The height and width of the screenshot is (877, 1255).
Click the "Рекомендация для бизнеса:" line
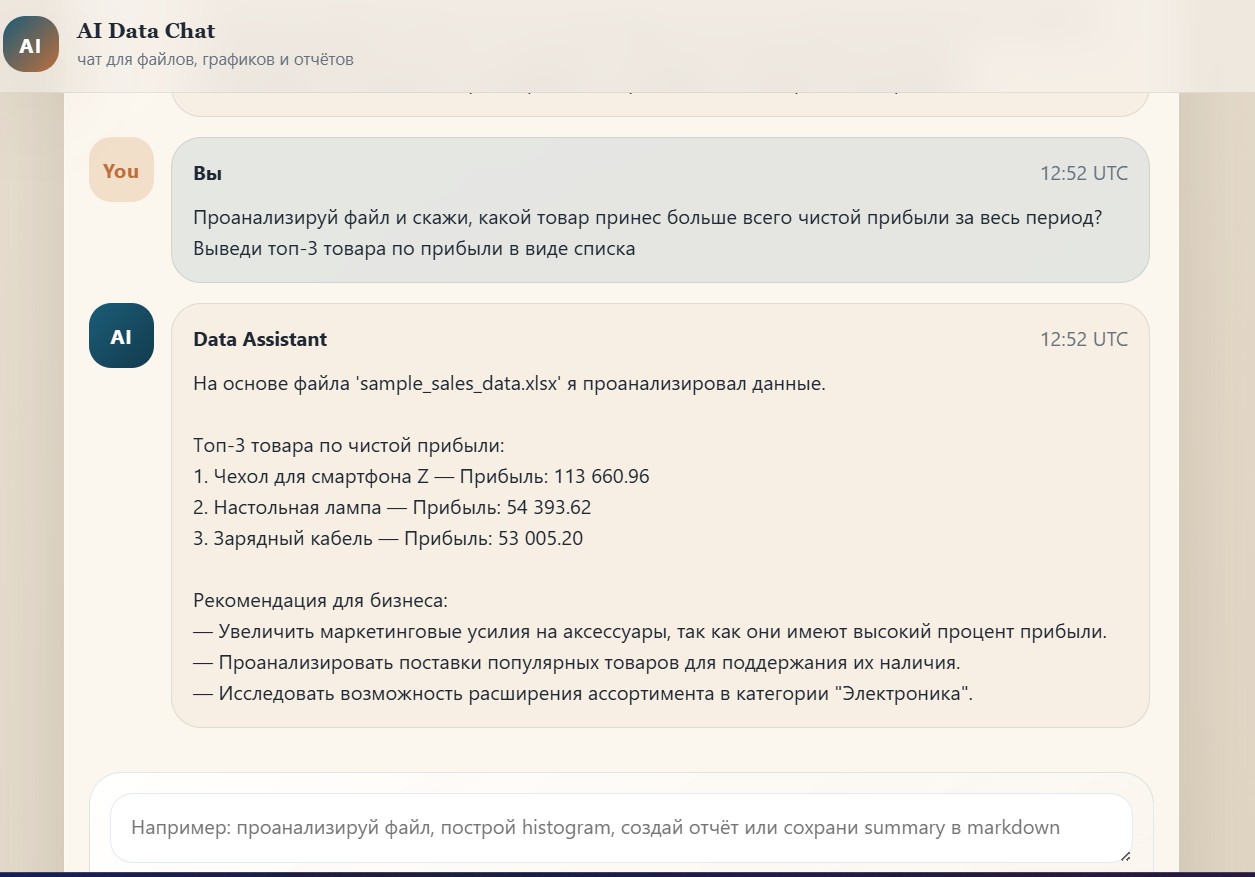pos(320,601)
